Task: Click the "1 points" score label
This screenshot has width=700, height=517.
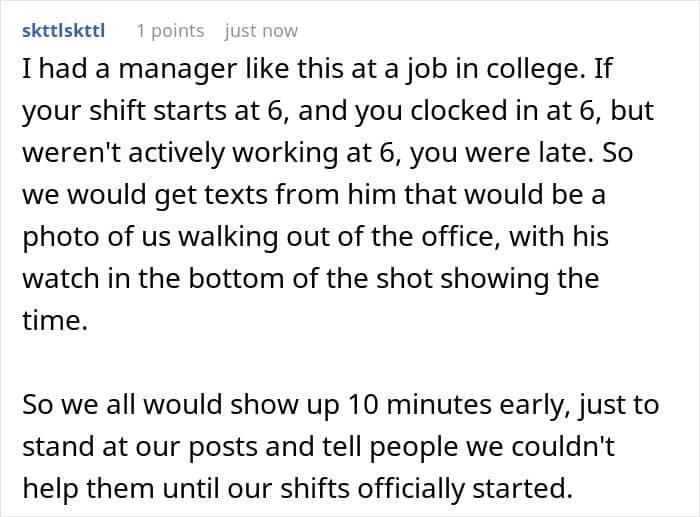Action: point(171,31)
